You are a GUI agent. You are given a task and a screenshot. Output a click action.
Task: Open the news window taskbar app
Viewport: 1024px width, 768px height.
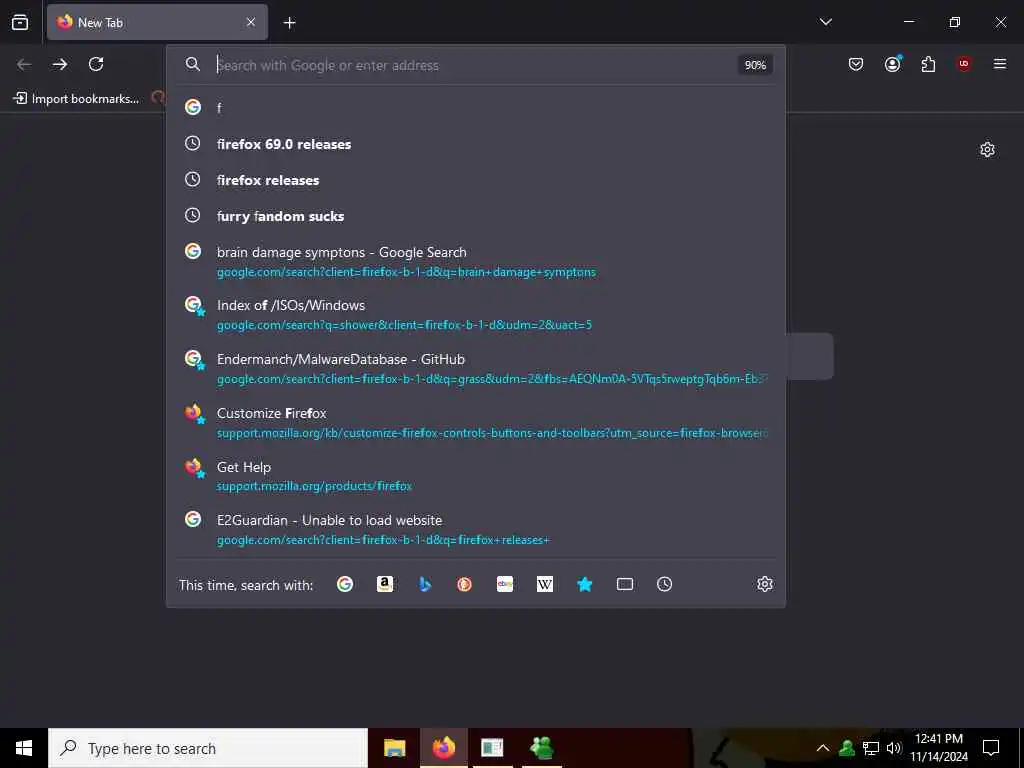(492, 748)
